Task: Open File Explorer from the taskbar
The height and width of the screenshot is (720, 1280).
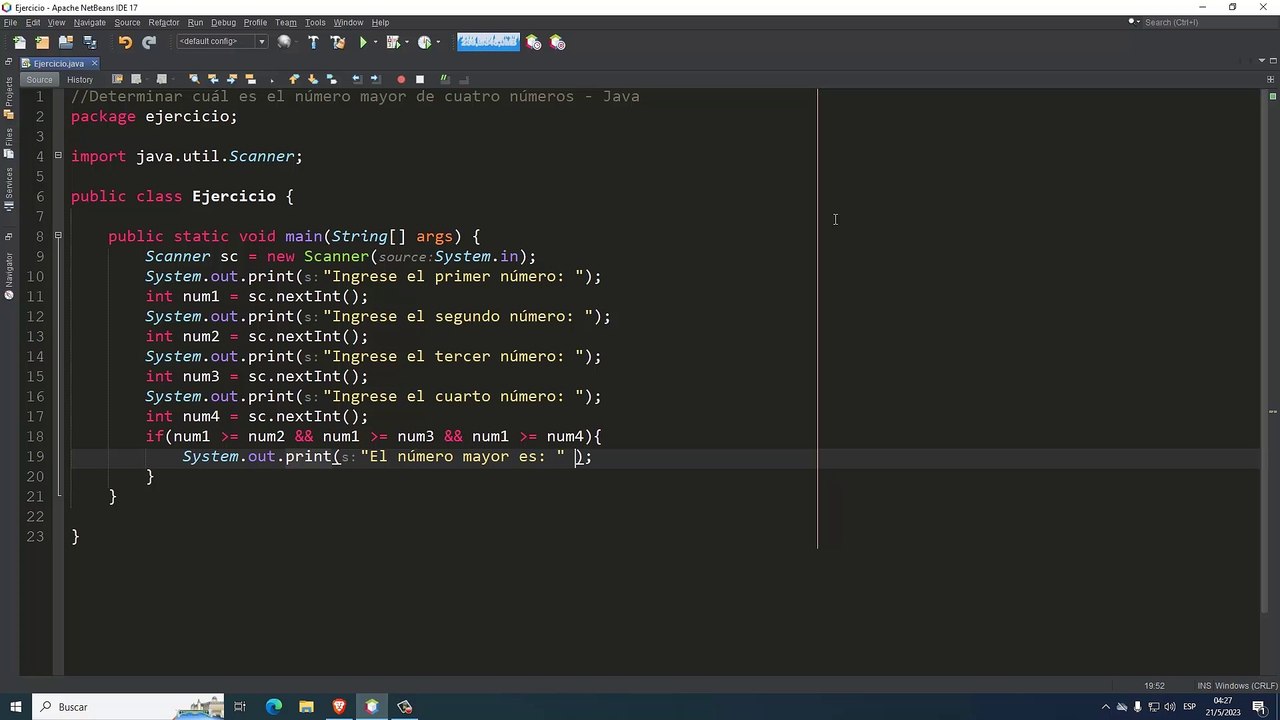Action: (x=306, y=707)
